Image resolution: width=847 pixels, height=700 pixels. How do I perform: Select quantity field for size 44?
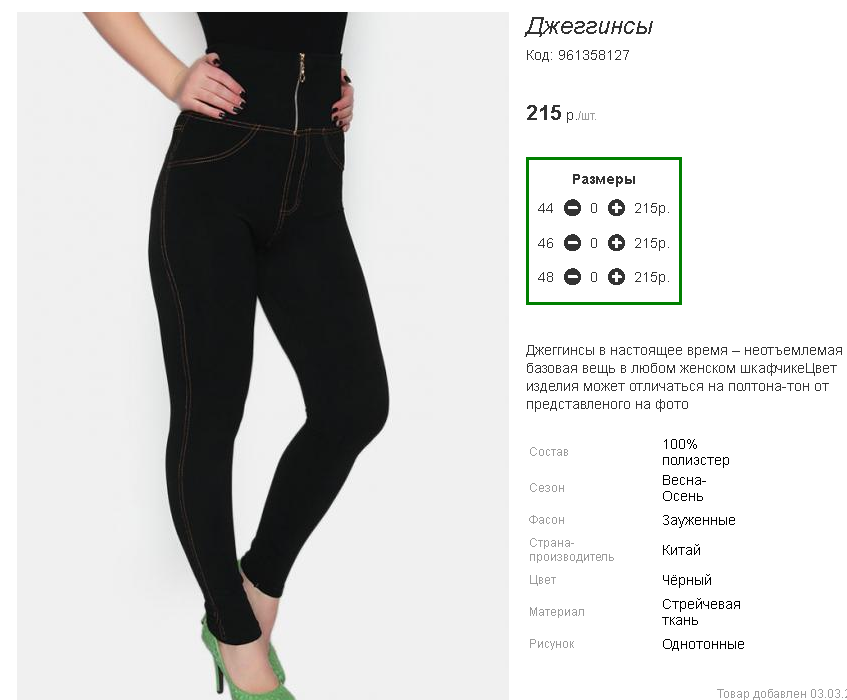pyautogui.click(x=594, y=208)
